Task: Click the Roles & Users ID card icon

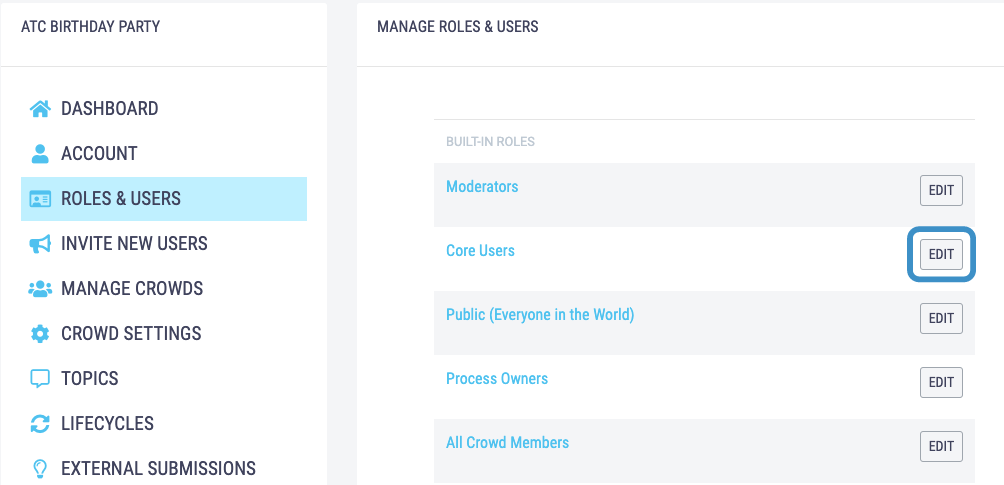Action: (40, 199)
